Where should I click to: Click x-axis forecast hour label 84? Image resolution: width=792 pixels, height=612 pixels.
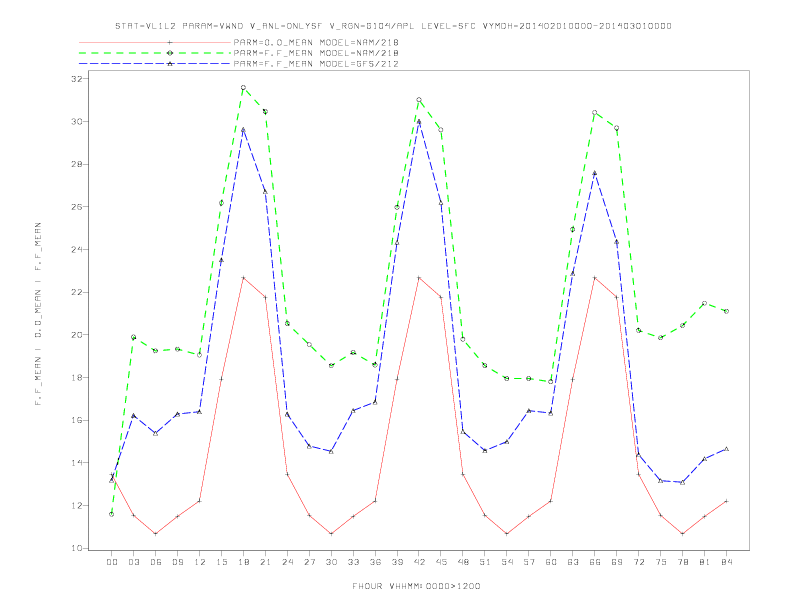[x=726, y=562]
